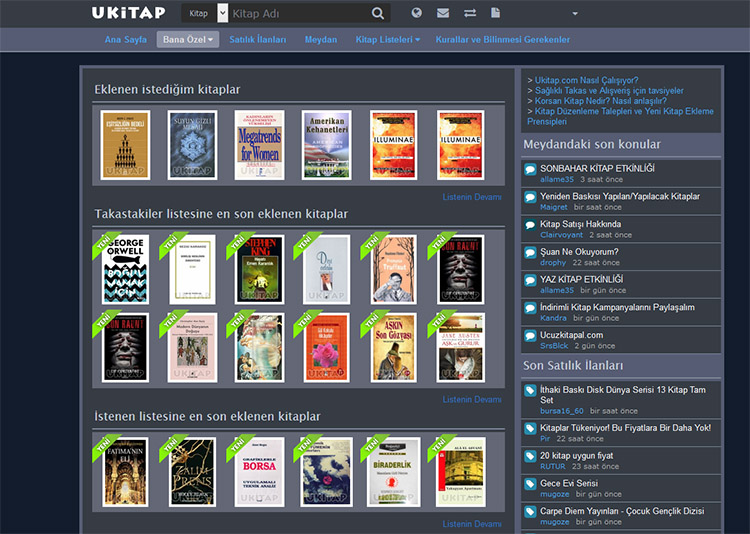
Task: View seller RUTUR profile
Action: point(552,467)
